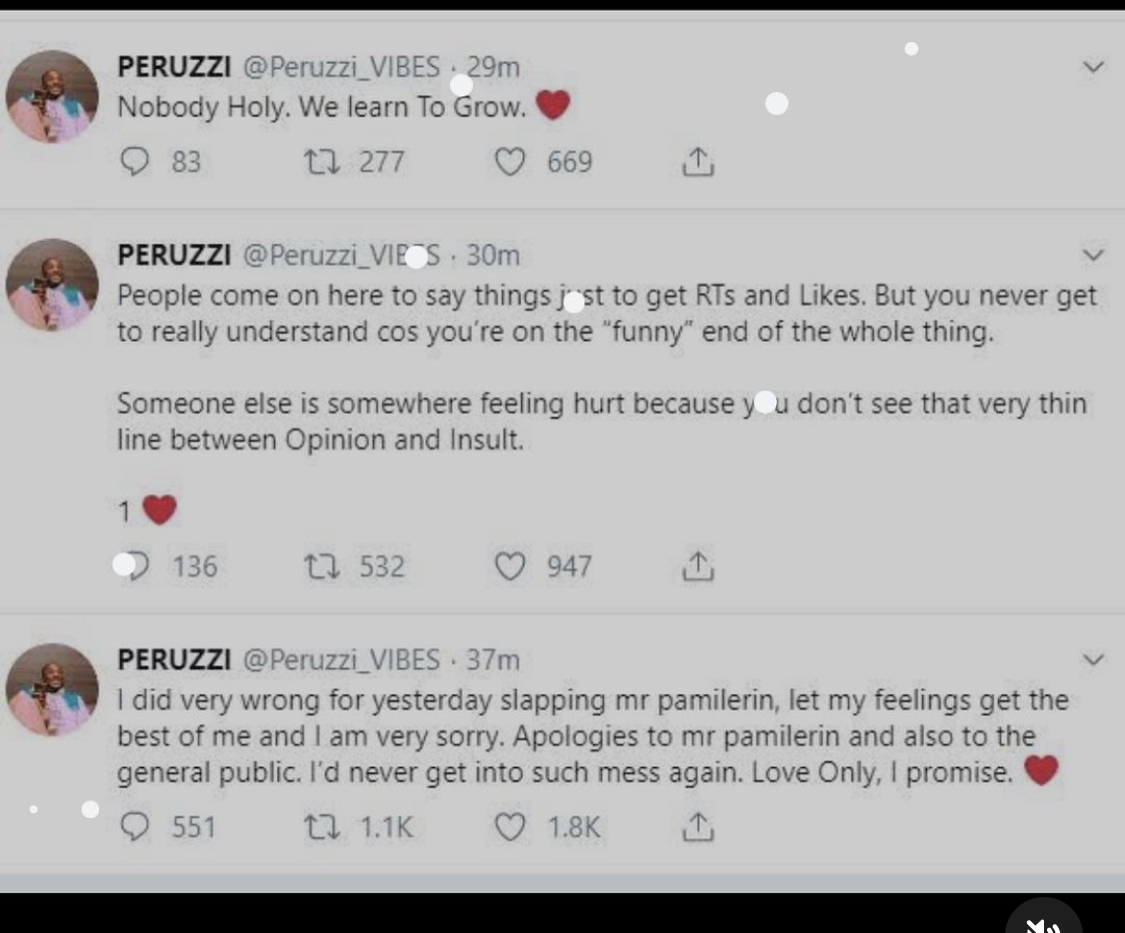Open the profile avatar beside the 30m tweet
Viewport: 1125px width, 933px height.
click(52, 285)
